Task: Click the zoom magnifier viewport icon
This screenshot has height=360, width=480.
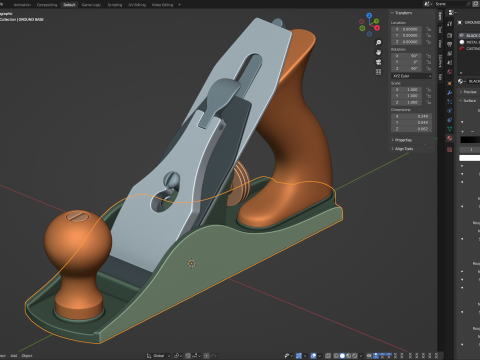Action: [378, 42]
